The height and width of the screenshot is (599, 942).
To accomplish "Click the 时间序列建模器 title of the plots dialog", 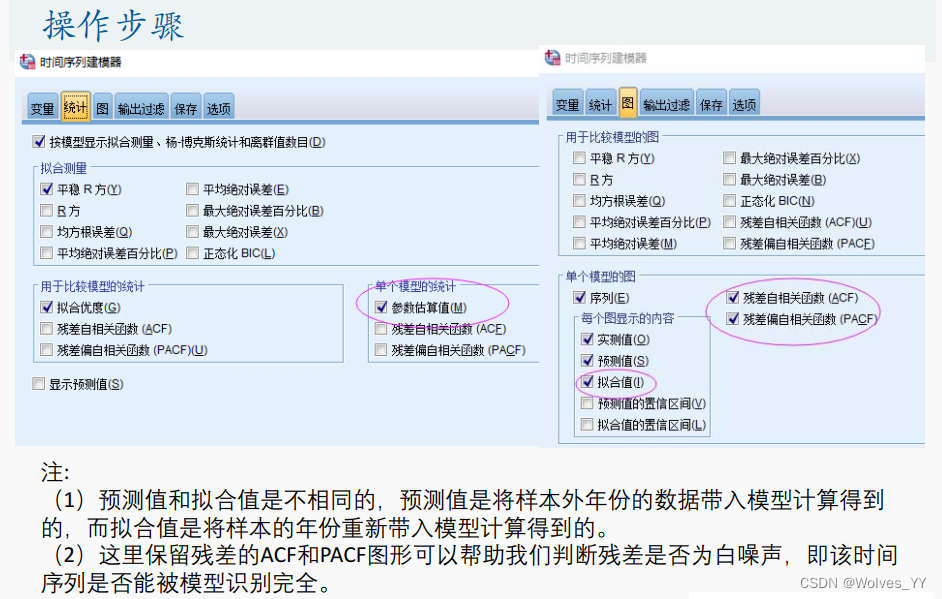I will point(606,58).
